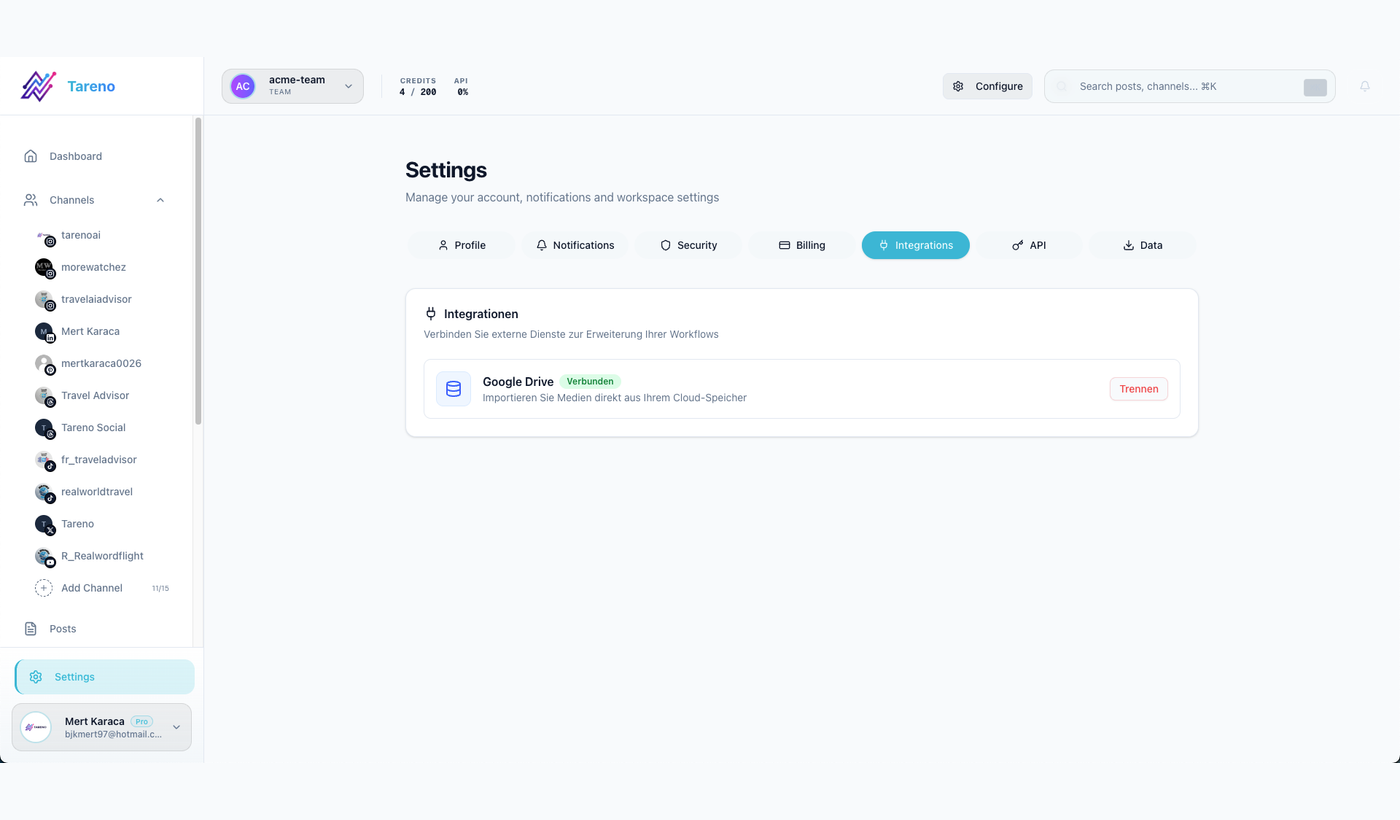Click the sidebar vertical scrollbar

click(x=198, y=271)
